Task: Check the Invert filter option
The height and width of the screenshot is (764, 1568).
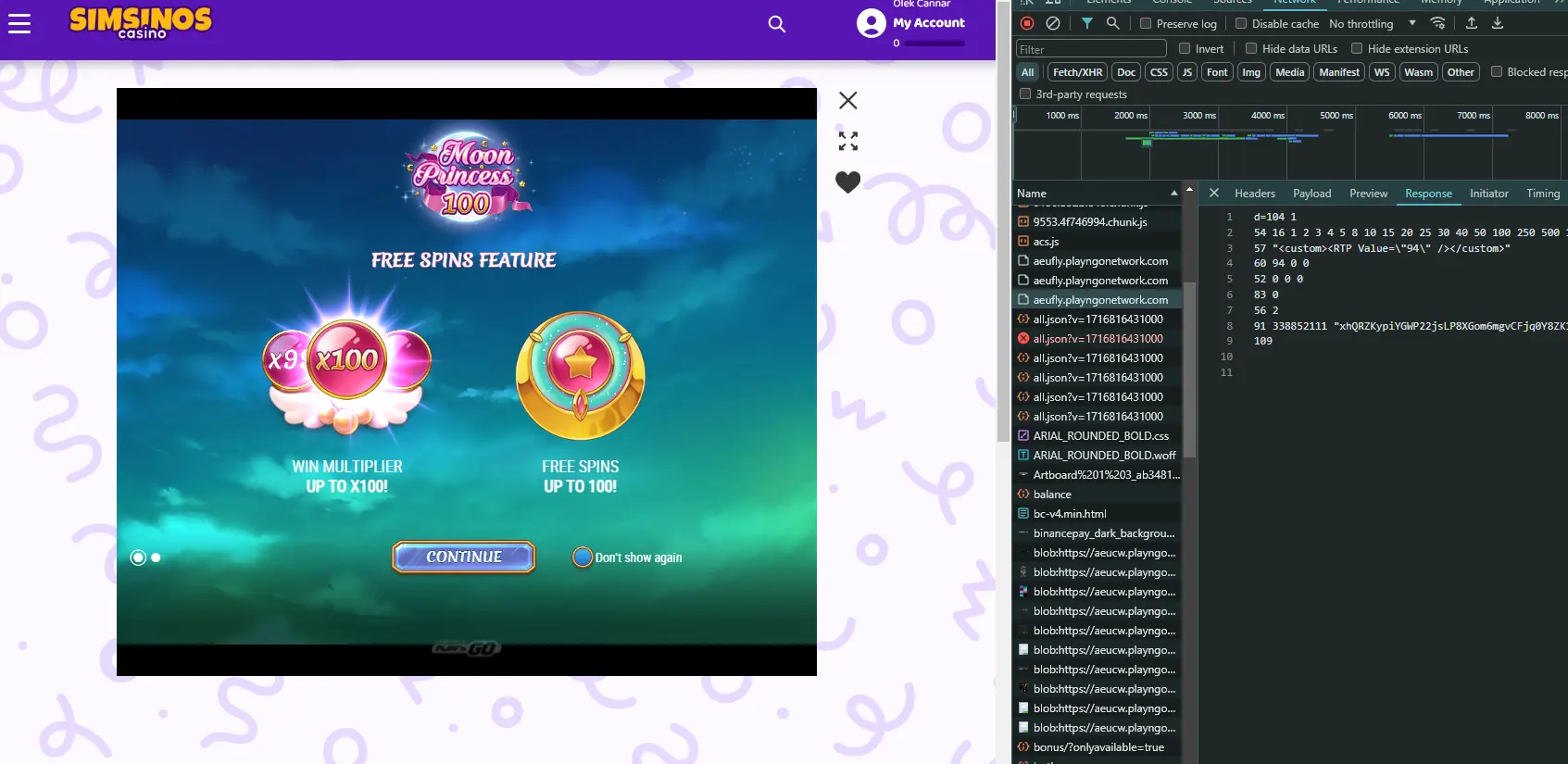Action: 1185,48
